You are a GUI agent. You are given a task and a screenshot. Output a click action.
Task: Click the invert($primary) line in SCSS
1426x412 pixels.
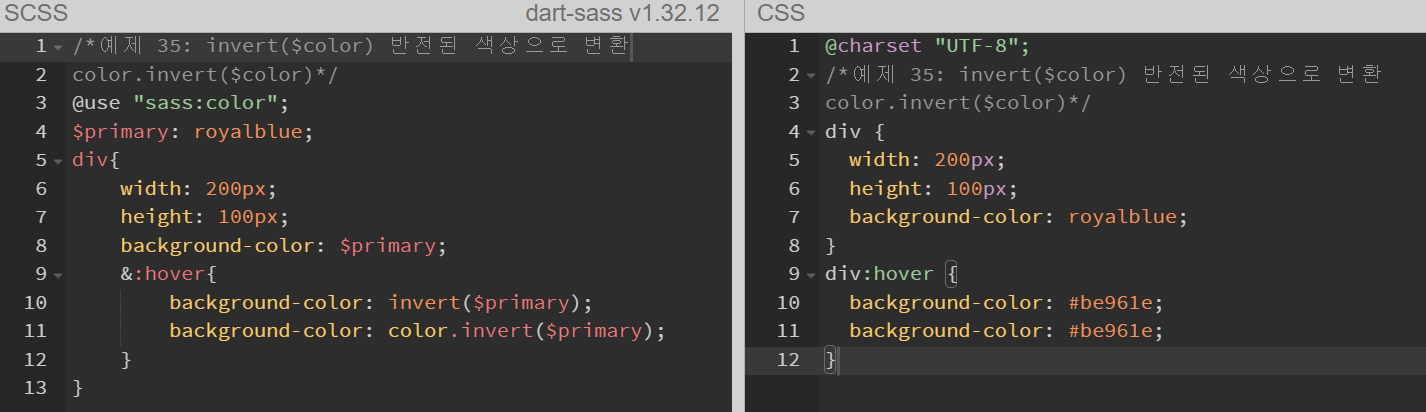coord(381,303)
